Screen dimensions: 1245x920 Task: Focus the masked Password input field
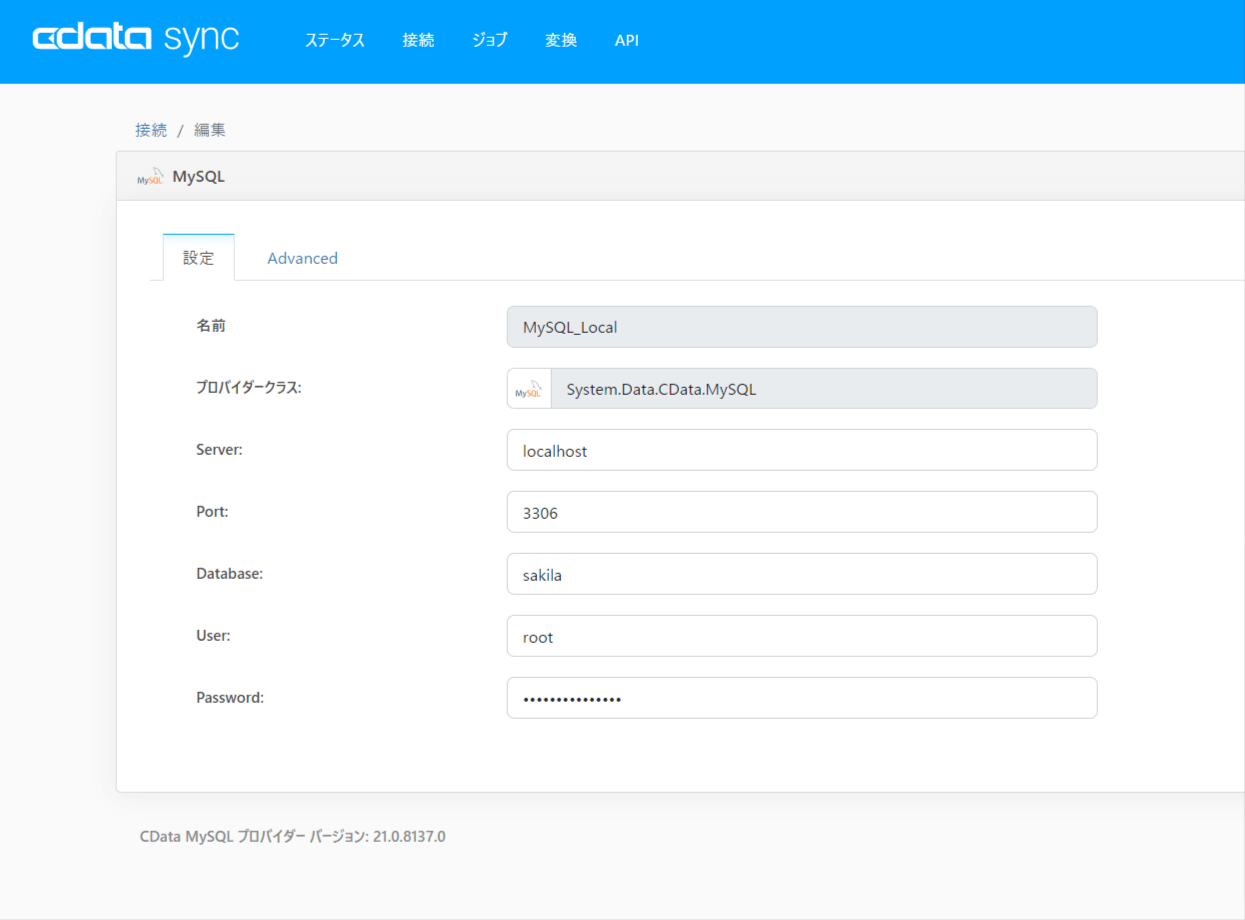(801, 699)
